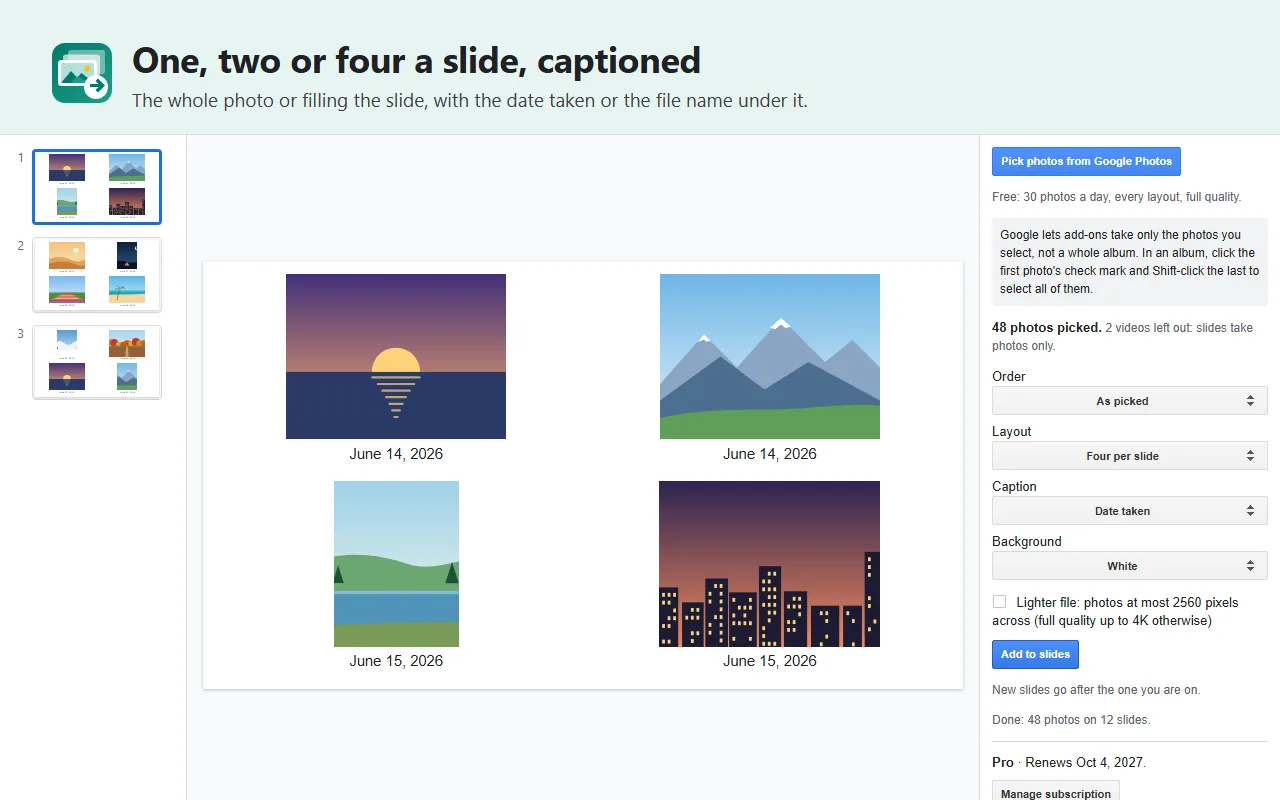Click the 'Free: 30 photos a day' line
The image size is (1280, 800).
click(x=1116, y=197)
